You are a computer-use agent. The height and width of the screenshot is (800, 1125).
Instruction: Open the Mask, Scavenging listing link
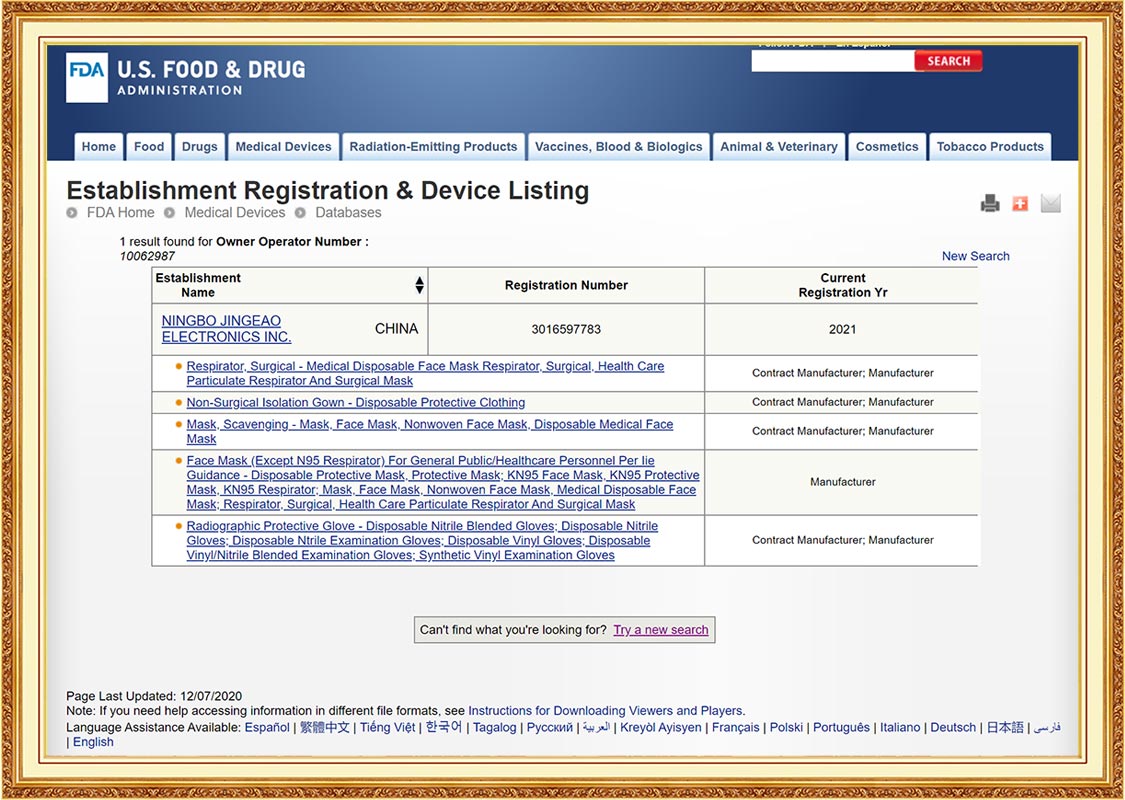430,431
